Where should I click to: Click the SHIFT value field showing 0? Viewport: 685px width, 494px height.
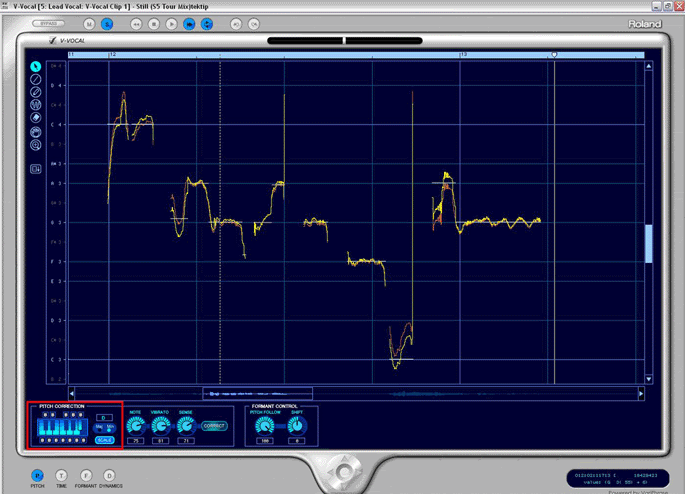297,441
